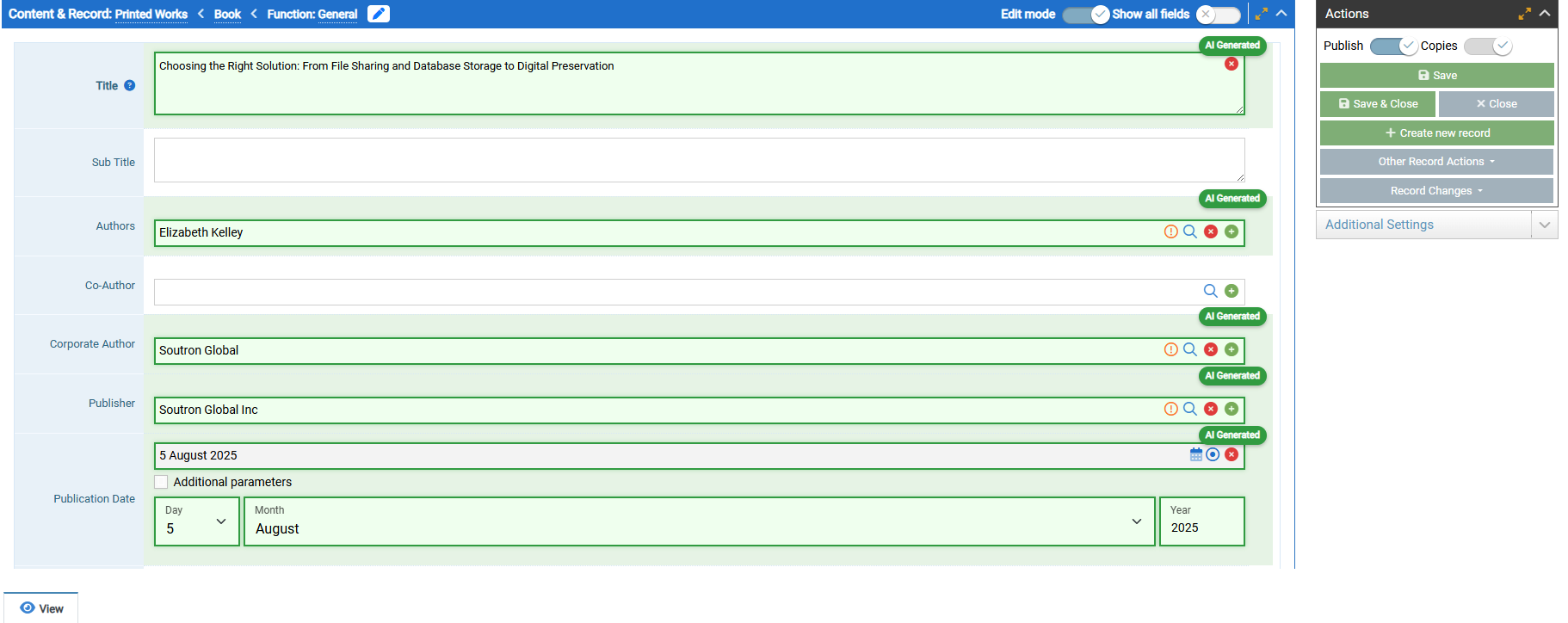Screen dimensions: 1568x623
Task: Toggle the Edit mode switch
Action: [1085, 15]
